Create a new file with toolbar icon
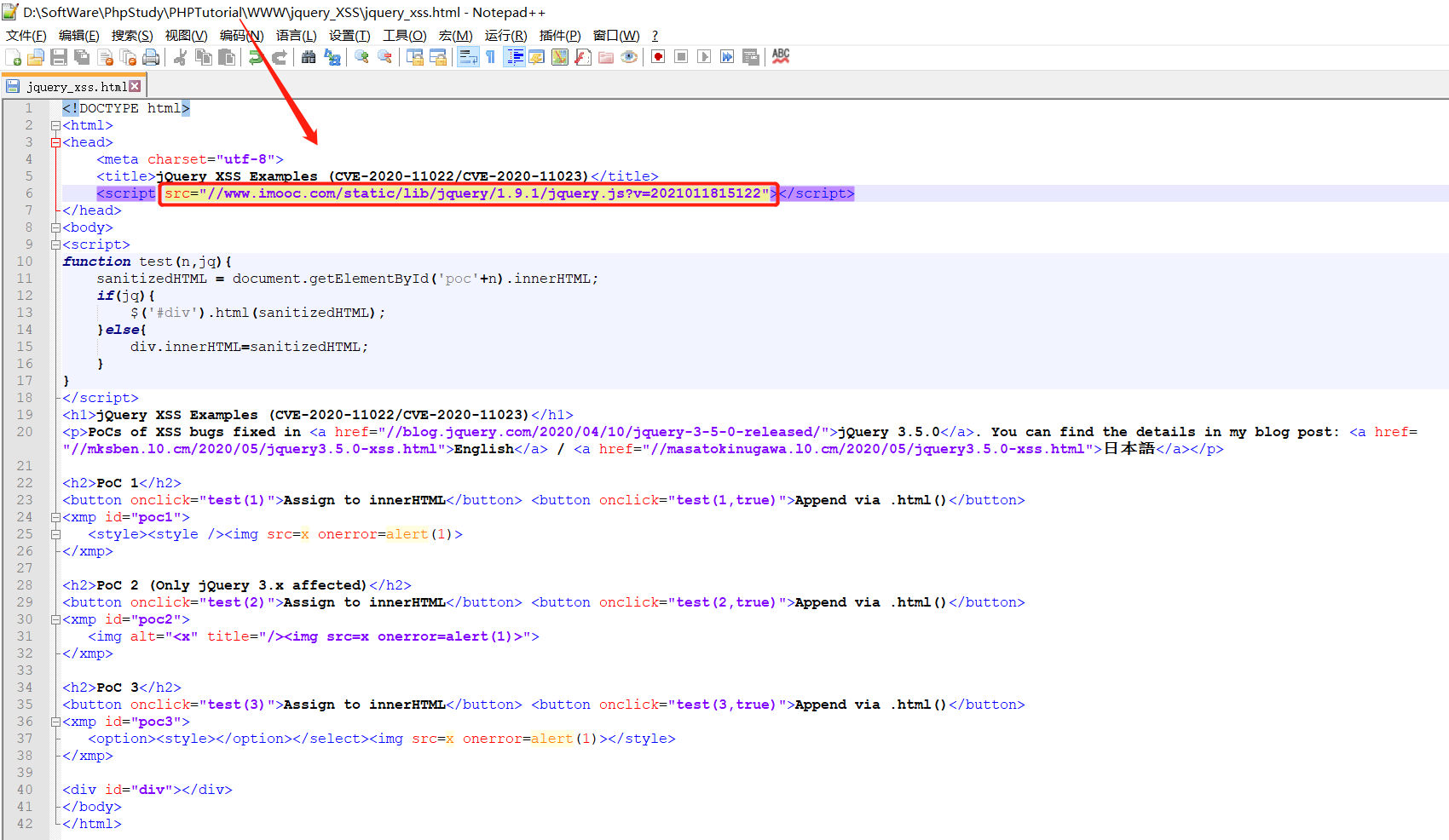1449x840 pixels. [14, 57]
